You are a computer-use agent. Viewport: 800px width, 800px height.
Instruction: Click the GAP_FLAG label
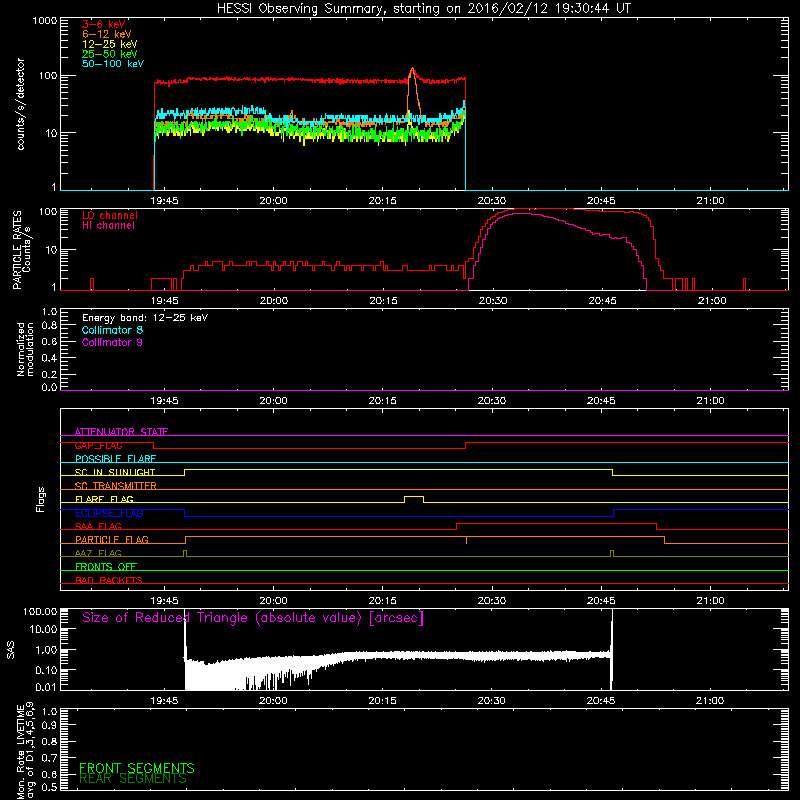tap(98, 445)
